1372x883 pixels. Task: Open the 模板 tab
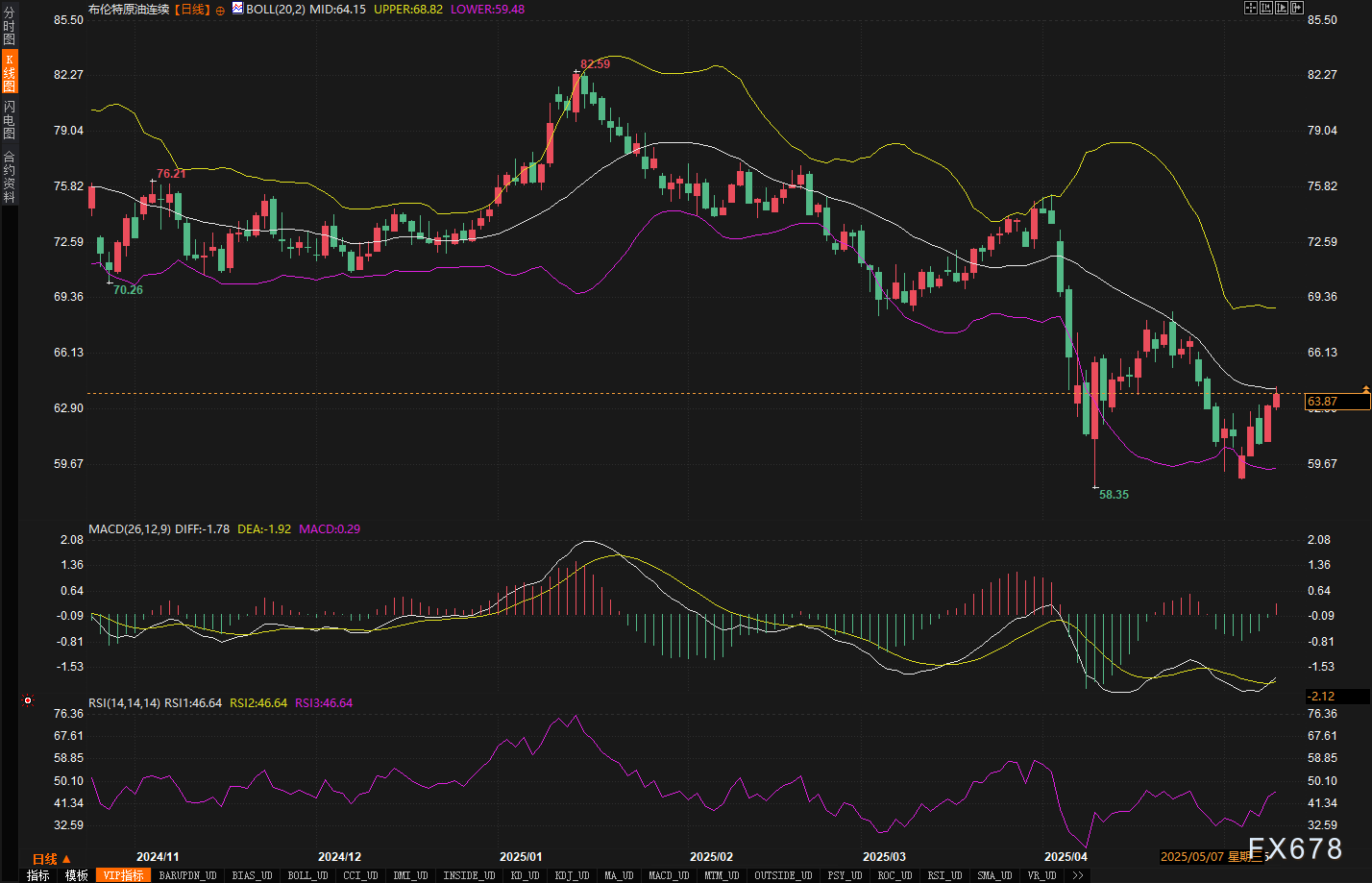coord(77,875)
